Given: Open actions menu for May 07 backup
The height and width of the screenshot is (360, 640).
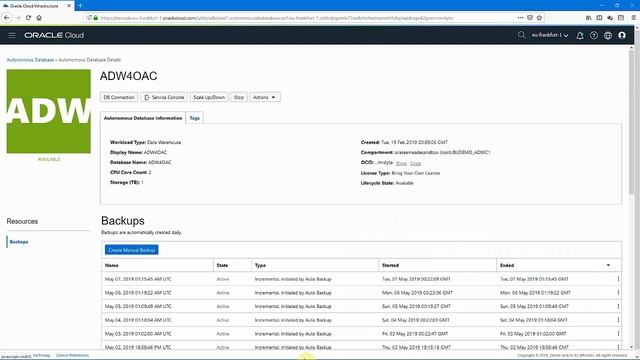Looking at the screenshot, I should 618,279.
